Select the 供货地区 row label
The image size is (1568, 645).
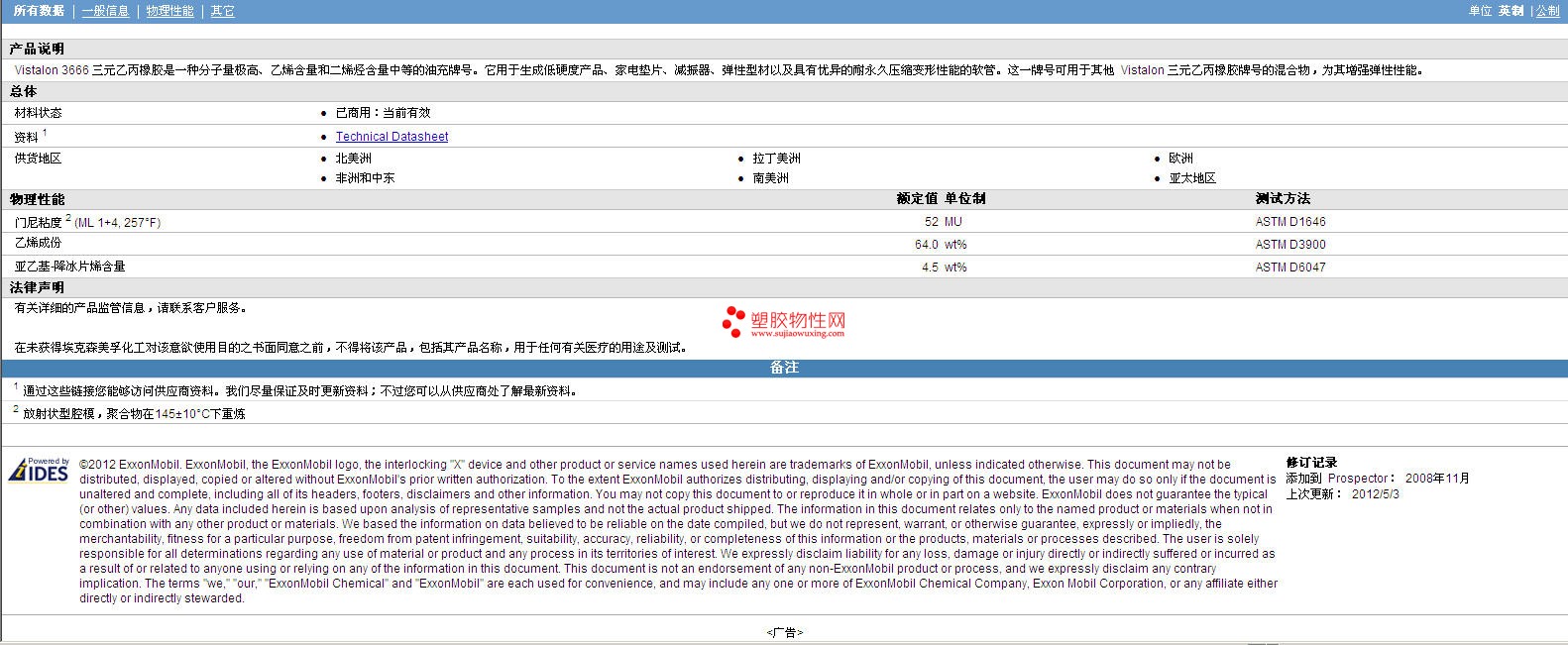pos(38,159)
